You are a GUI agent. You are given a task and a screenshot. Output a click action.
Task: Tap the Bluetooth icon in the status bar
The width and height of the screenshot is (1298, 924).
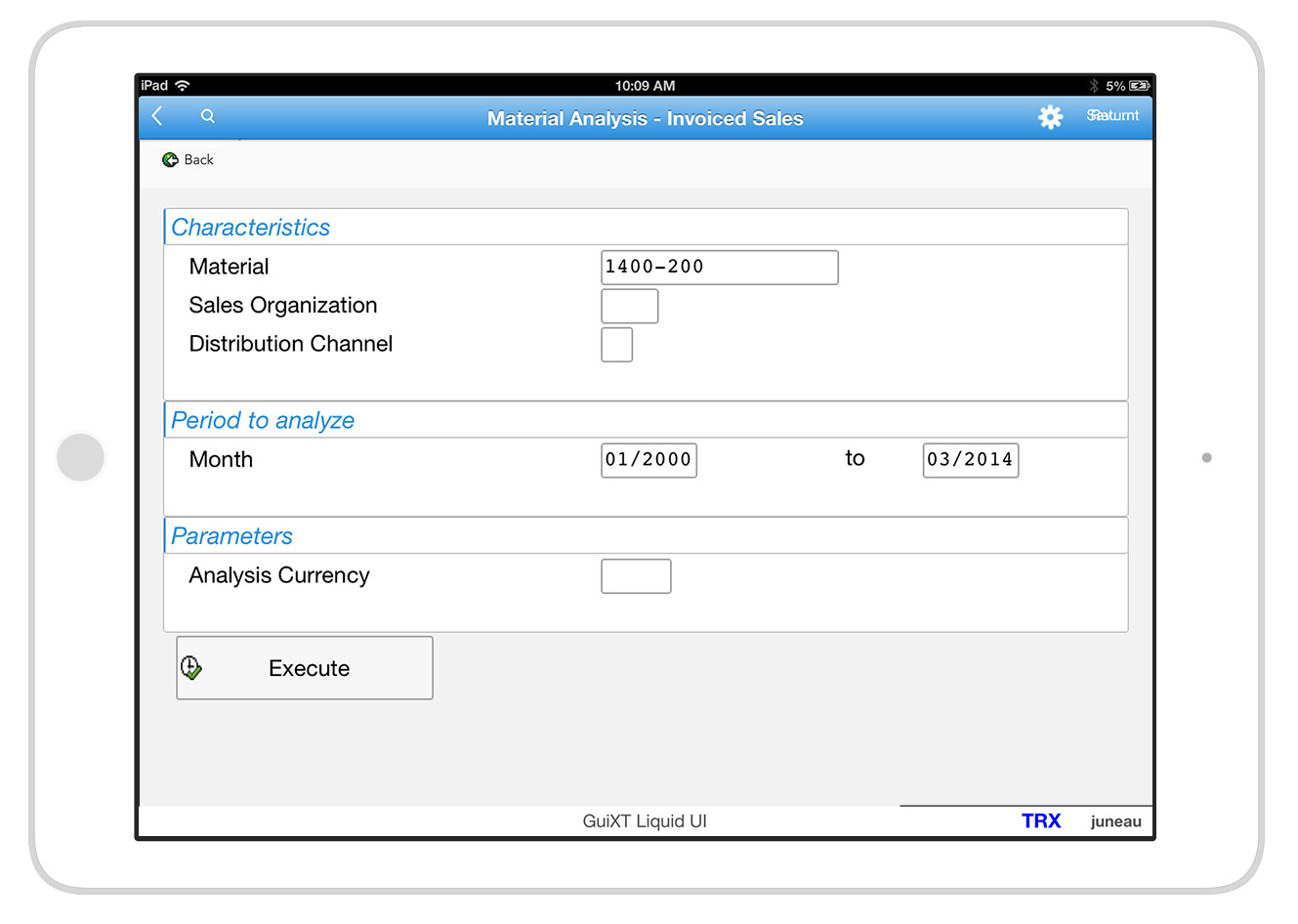[1094, 86]
